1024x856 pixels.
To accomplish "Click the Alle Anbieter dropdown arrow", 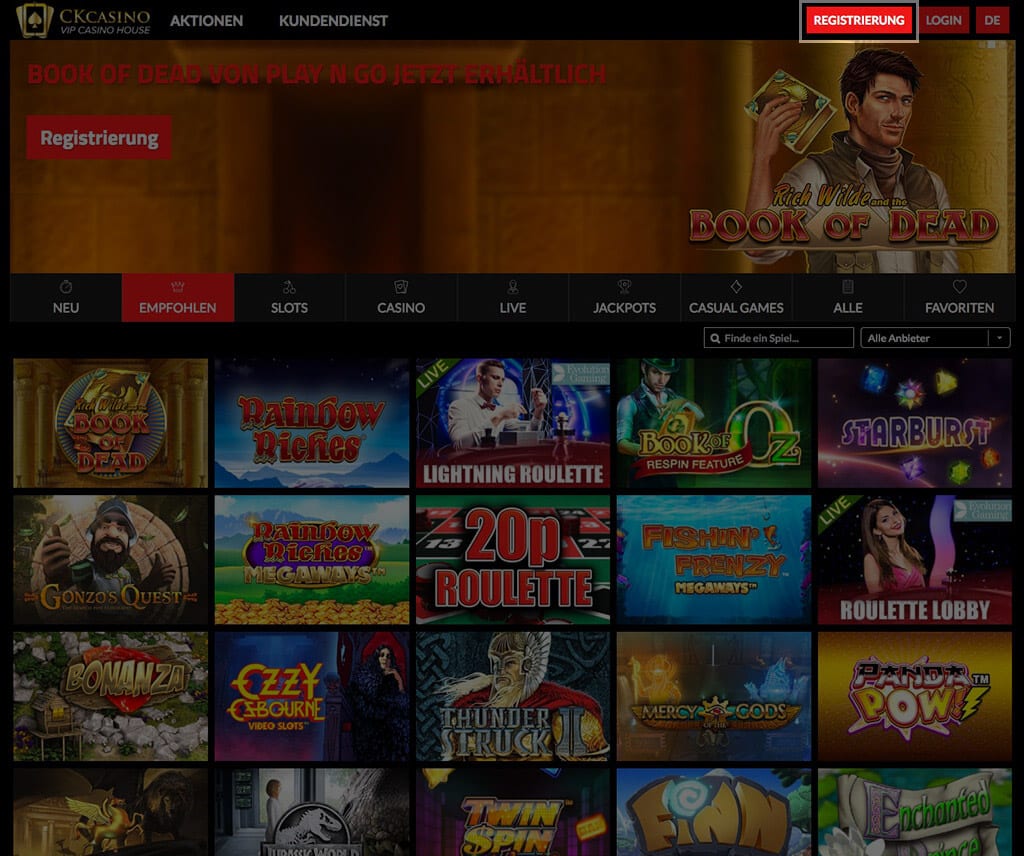I will click(999, 338).
